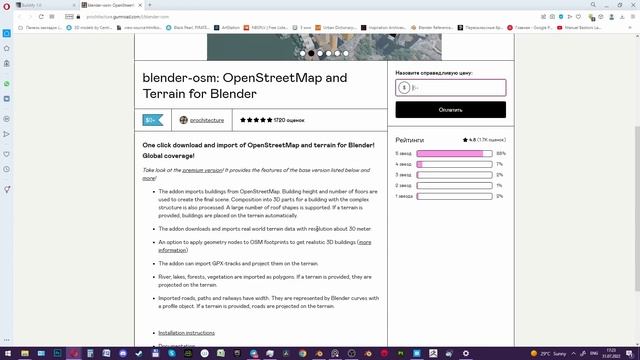Image resolution: width=640 pixels, height=360 pixels.
Task: Open the Start page tiles button
Action: click(52, 17)
